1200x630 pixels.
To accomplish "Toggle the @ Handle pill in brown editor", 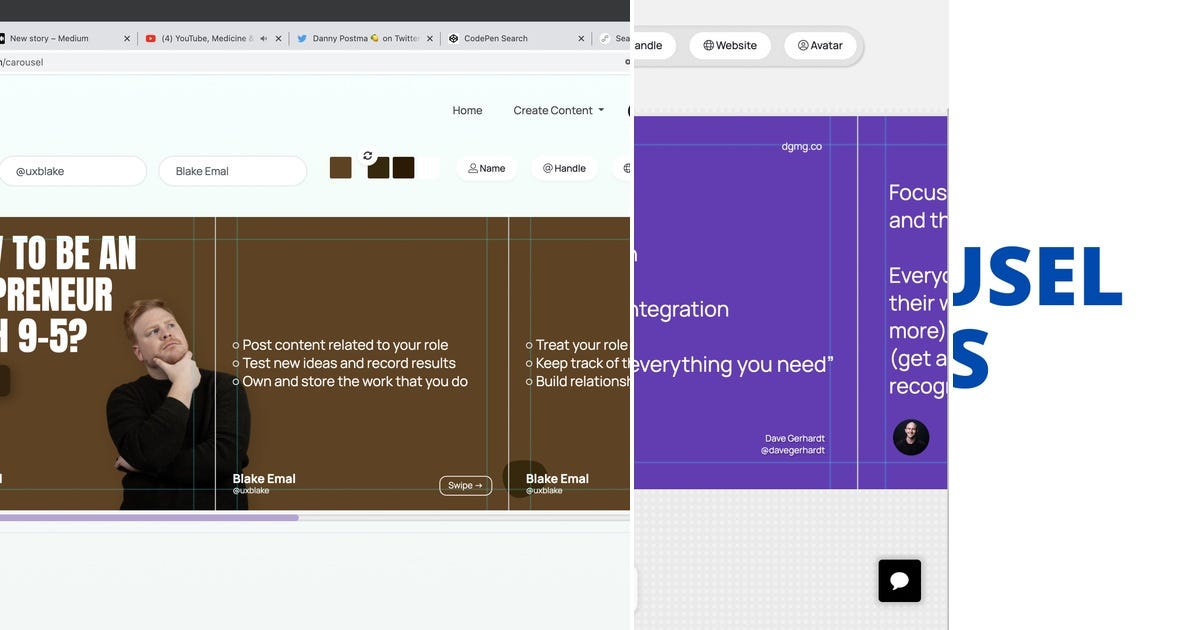I will [564, 168].
